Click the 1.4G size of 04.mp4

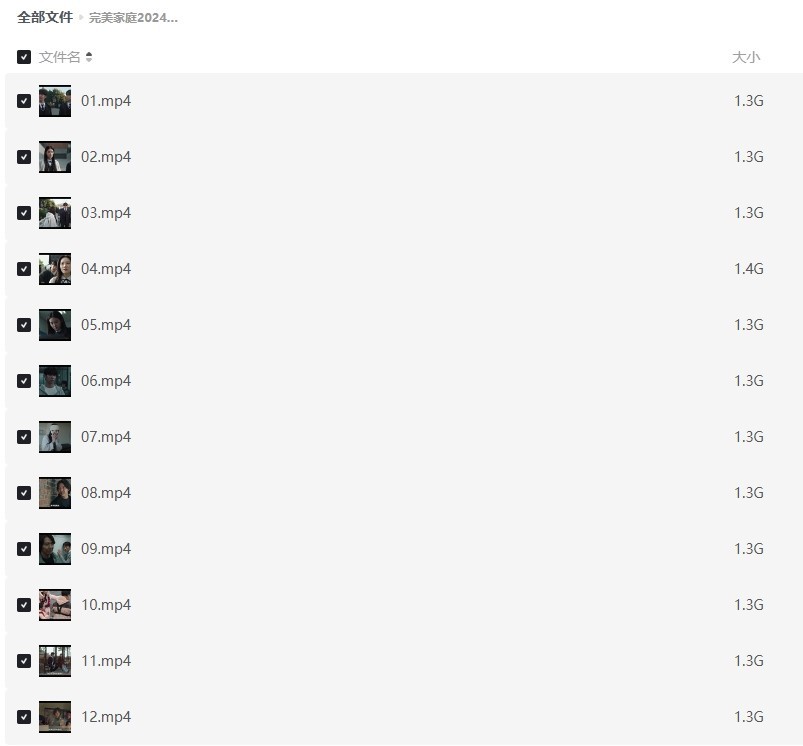click(749, 269)
